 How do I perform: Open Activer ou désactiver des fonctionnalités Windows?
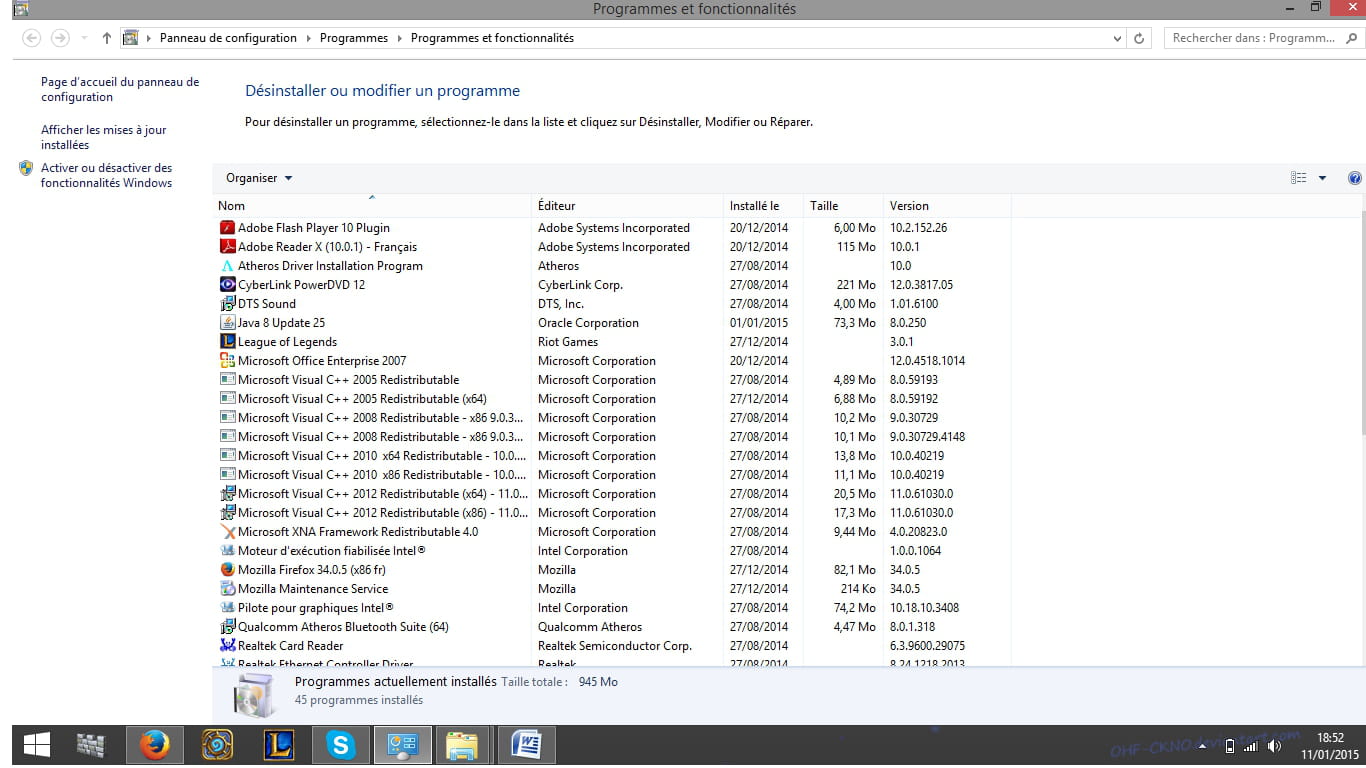click(x=107, y=175)
